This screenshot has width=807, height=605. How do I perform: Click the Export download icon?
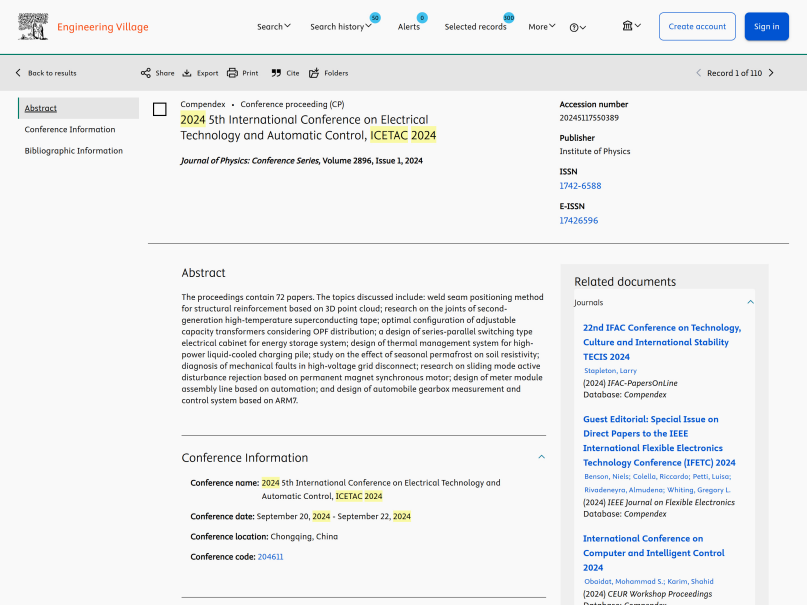187,73
